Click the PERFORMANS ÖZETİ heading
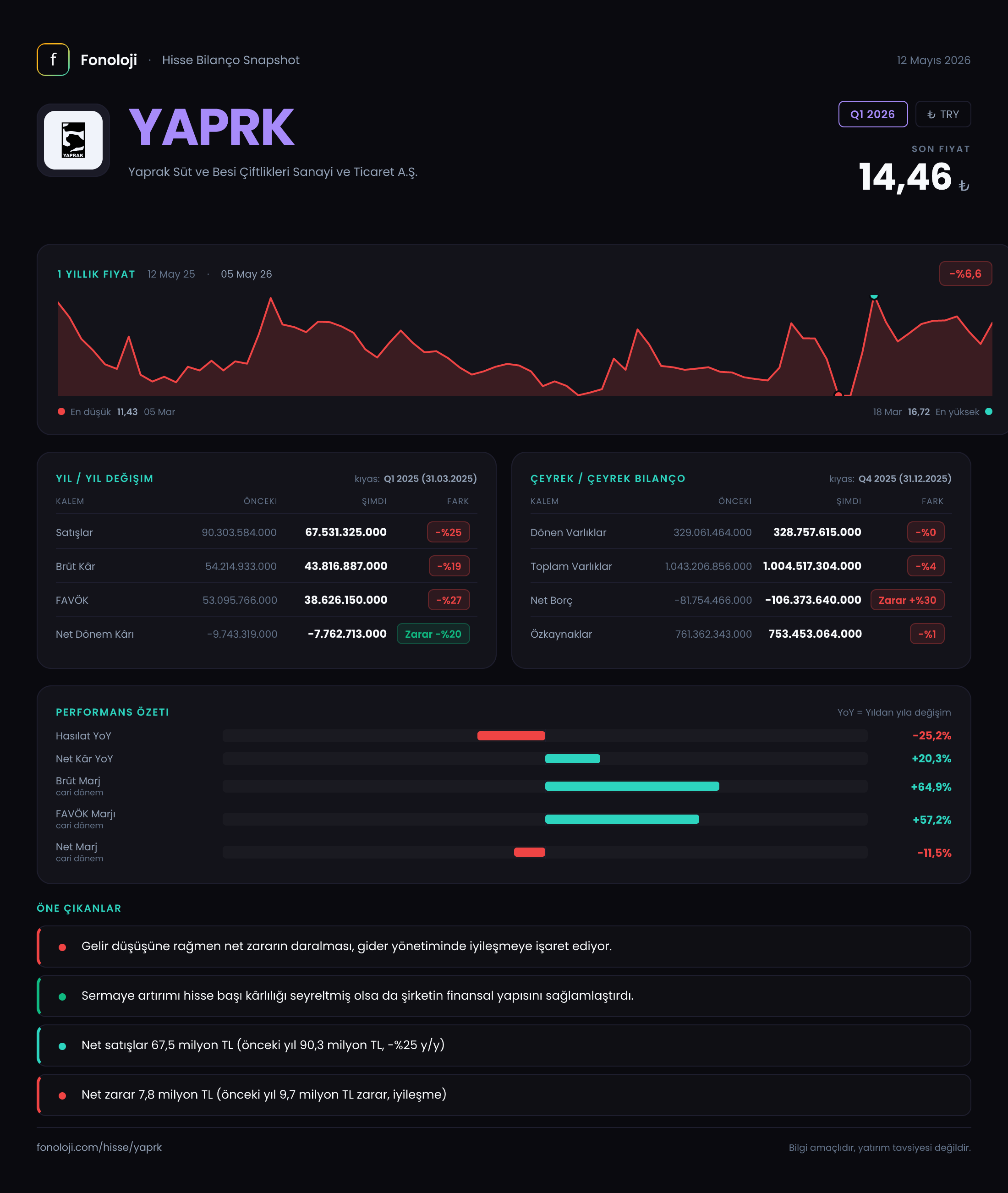The image size is (1008, 1193). [112, 712]
